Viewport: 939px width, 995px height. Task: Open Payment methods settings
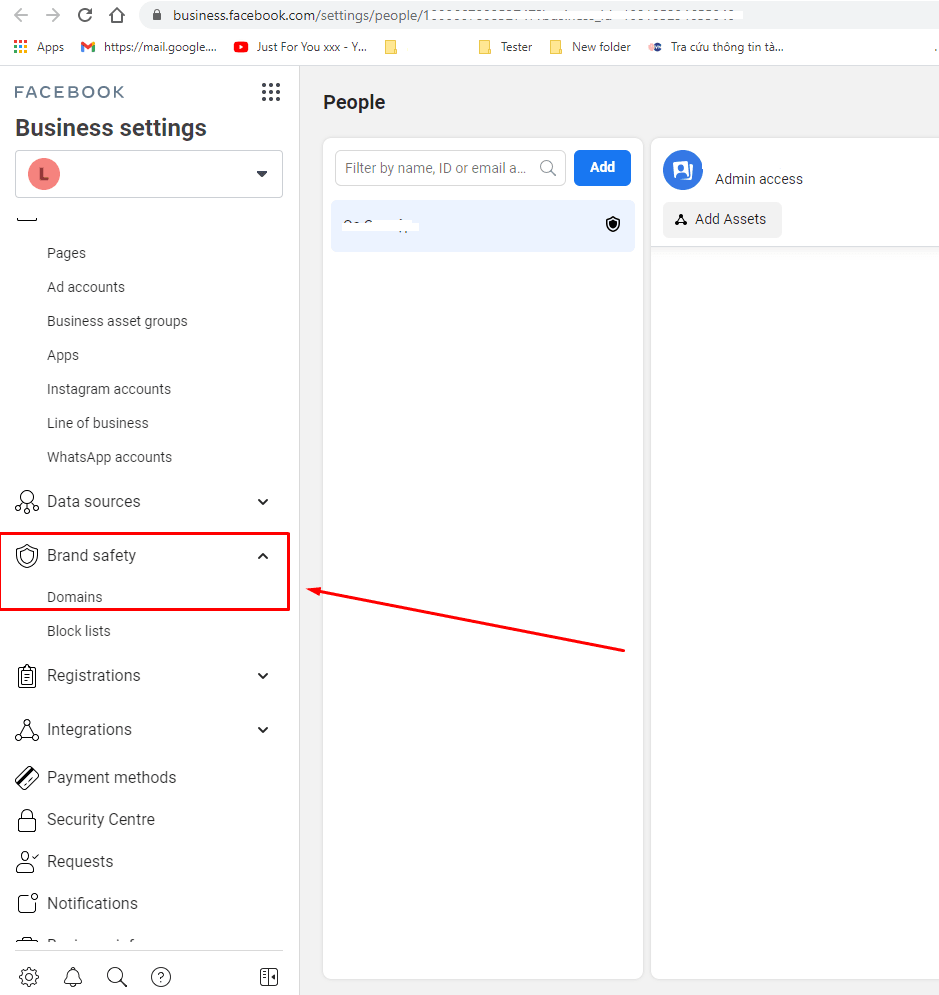click(112, 777)
